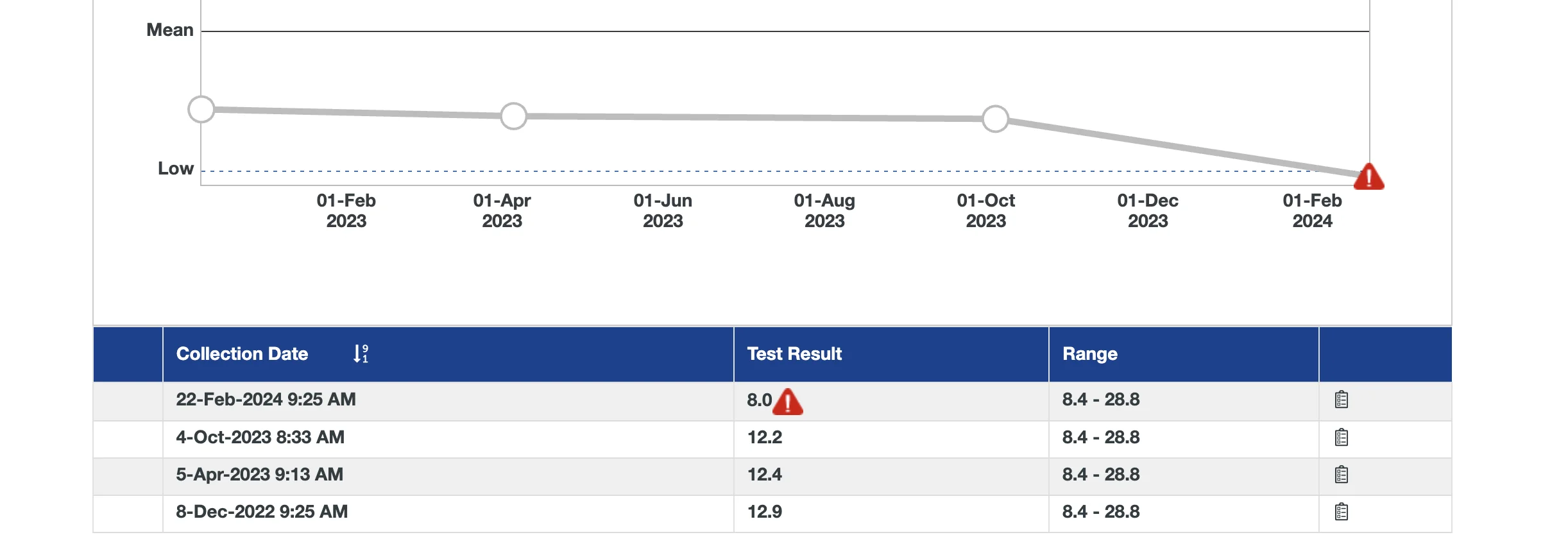Open report icon for 22-Feb-2024 result
This screenshot has width=1568, height=553.
point(1341,400)
